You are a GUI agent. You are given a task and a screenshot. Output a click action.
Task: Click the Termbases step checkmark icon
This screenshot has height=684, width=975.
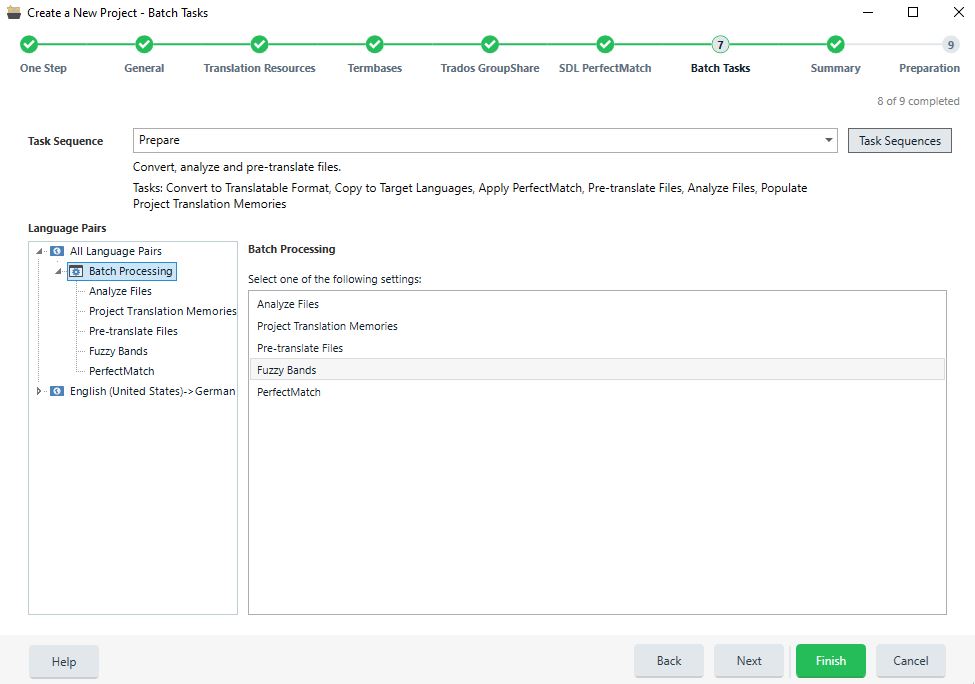[x=374, y=44]
